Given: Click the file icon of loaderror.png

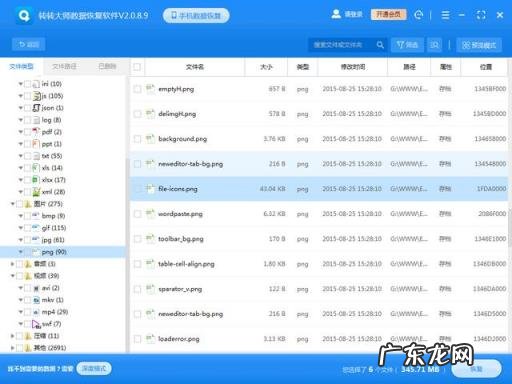Looking at the screenshot, I should (x=150, y=339).
